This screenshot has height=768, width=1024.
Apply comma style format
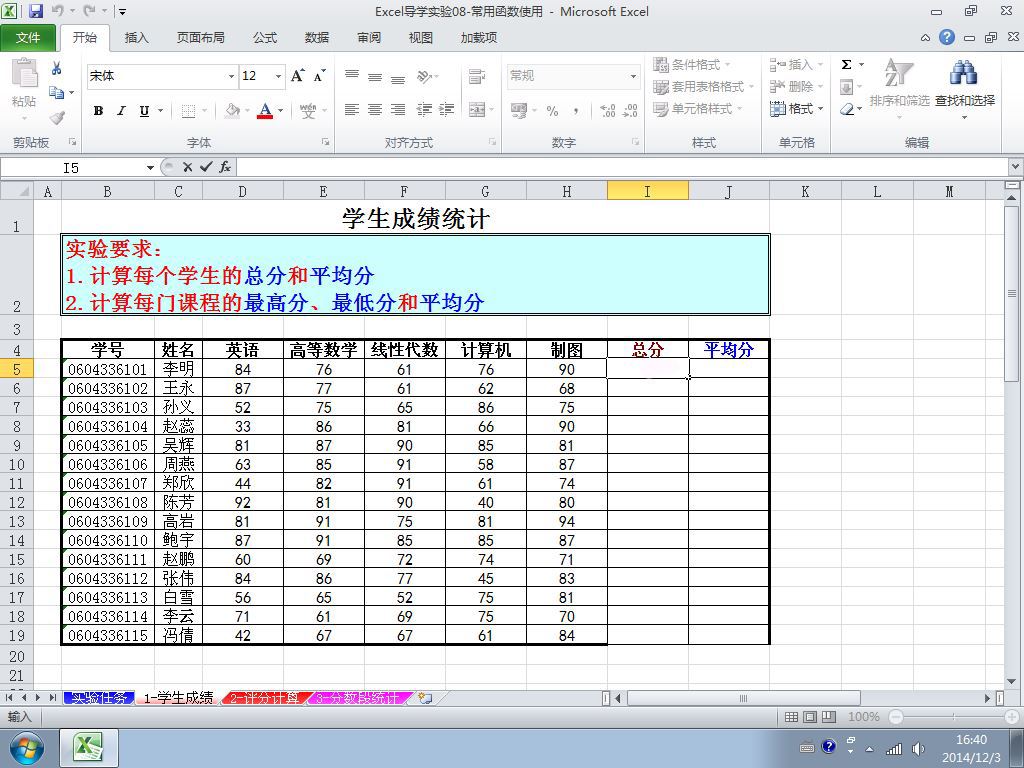(575, 110)
